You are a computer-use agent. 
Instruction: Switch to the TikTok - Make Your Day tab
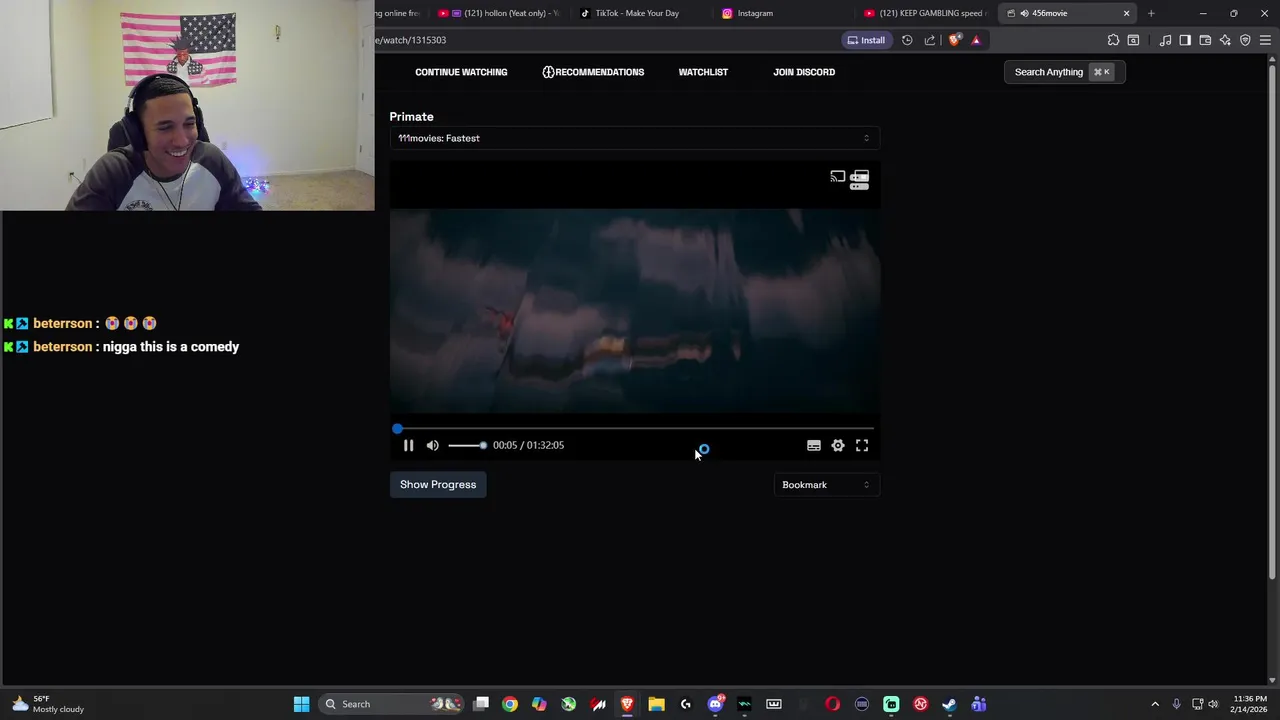637,13
